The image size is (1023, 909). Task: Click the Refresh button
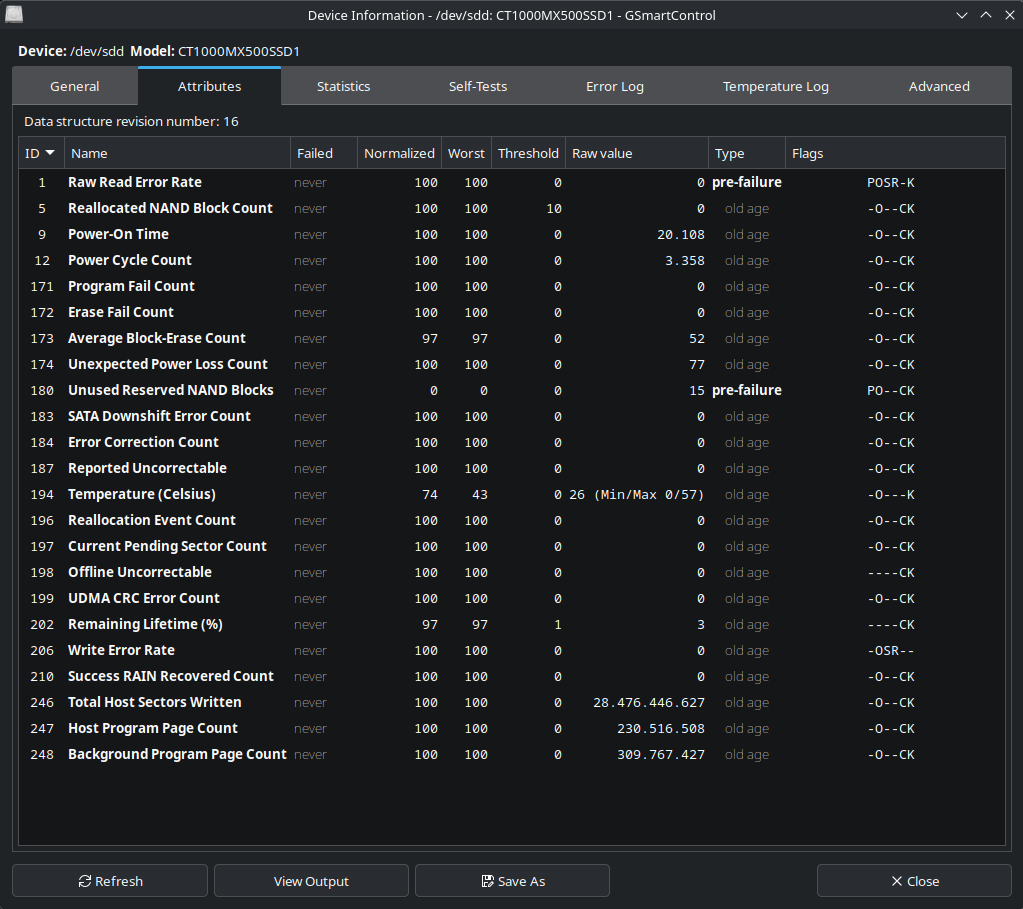tap(110, 881)
